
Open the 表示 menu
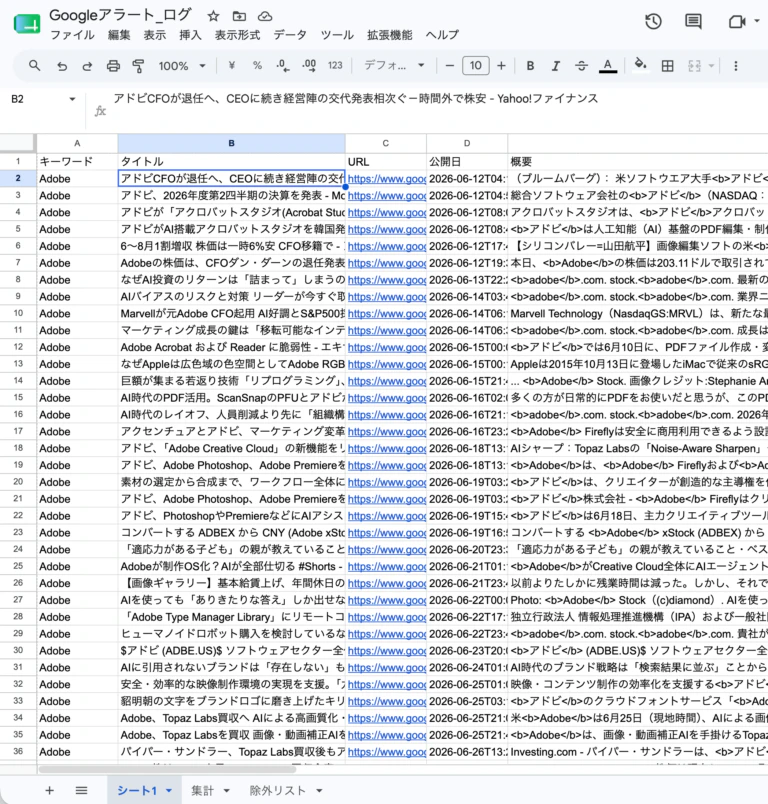pyautogui.click(x=154, y=35)
